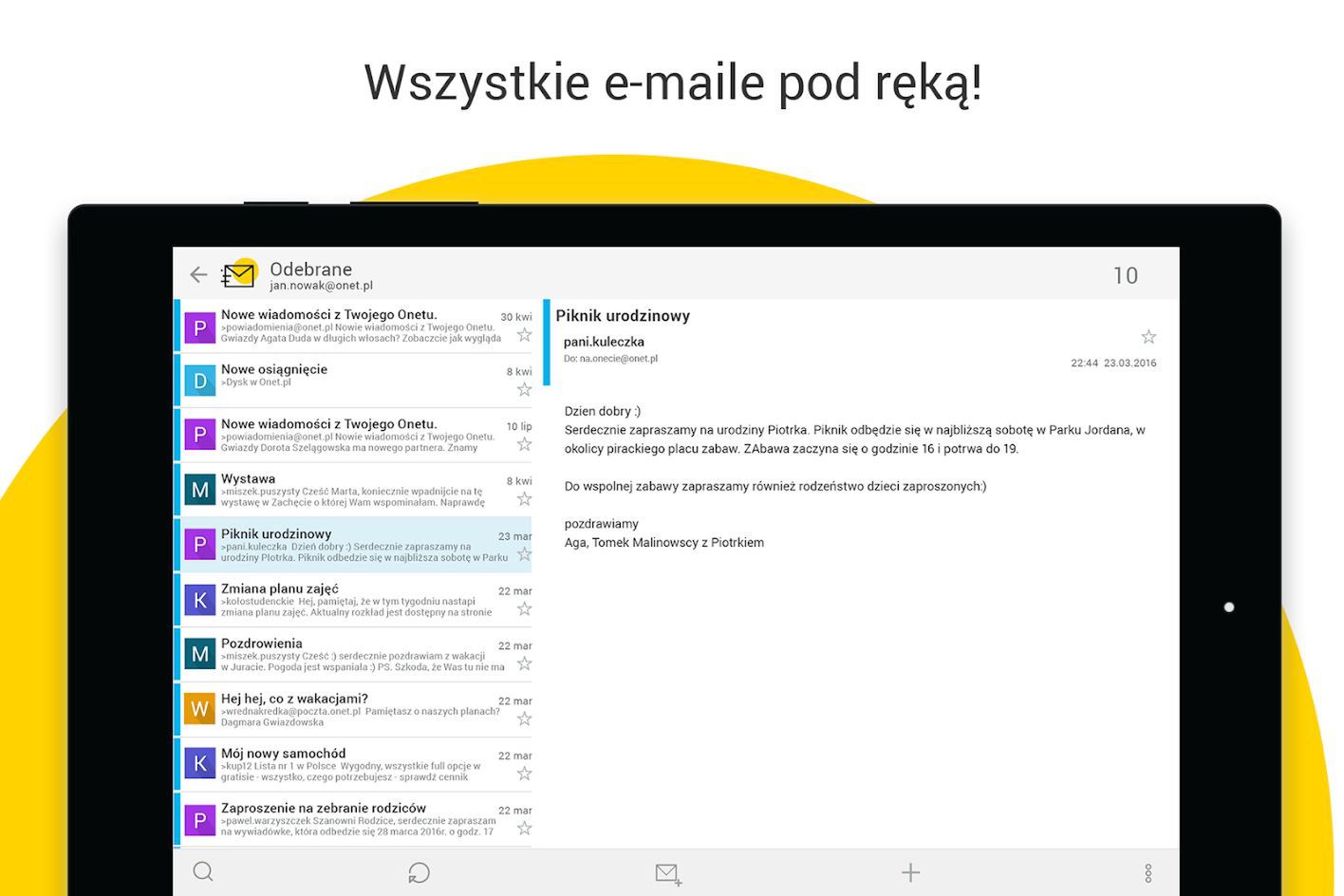Open the Onet mail envelope logo
Viewport: 1344px width, 896px height.
tap(240, 273)
